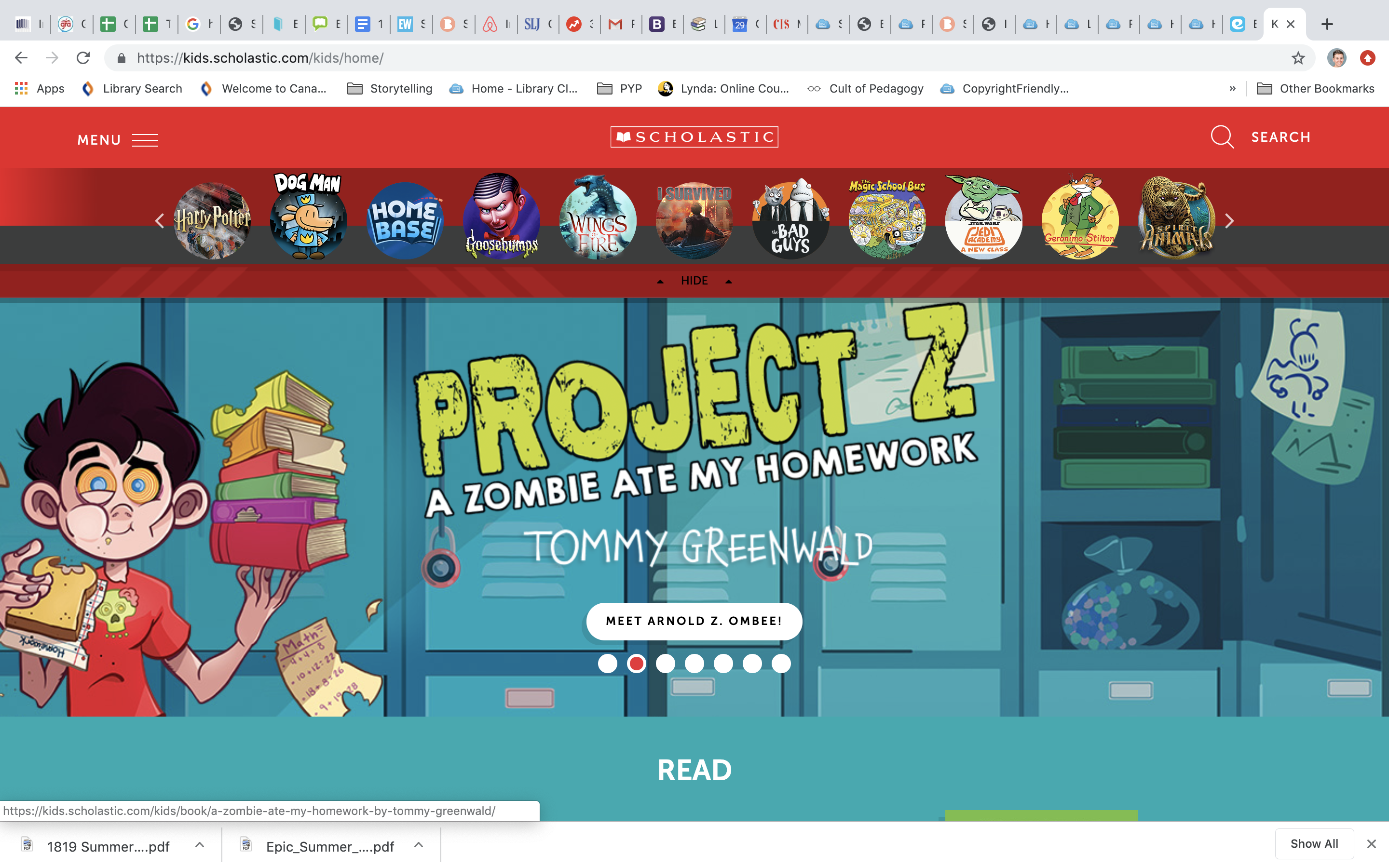Viewport: 1389px width, 868px height.
Task: Open the Wings of Fire icon
Action: coord(598,218)
